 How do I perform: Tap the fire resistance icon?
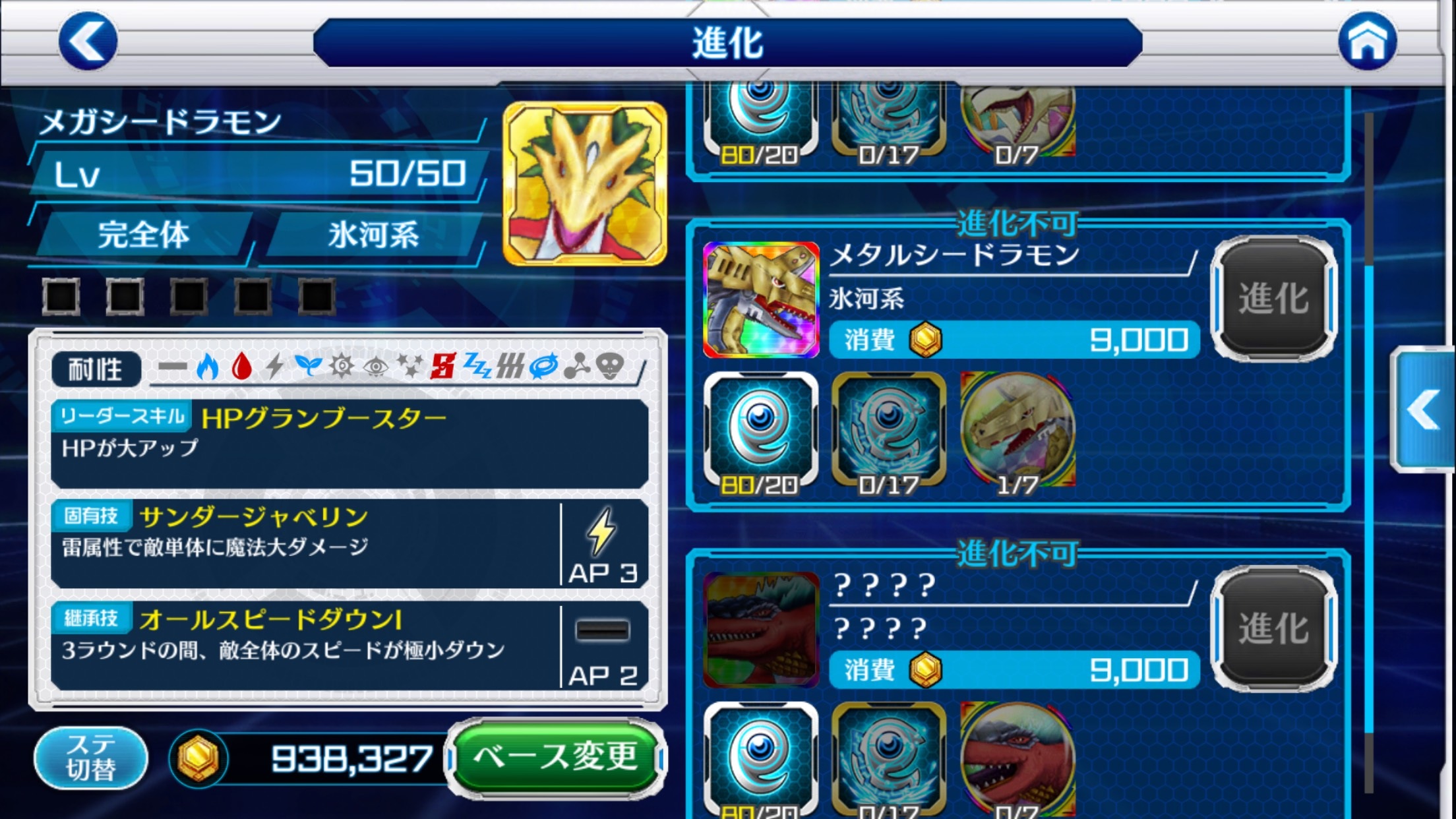pos(207,366)
